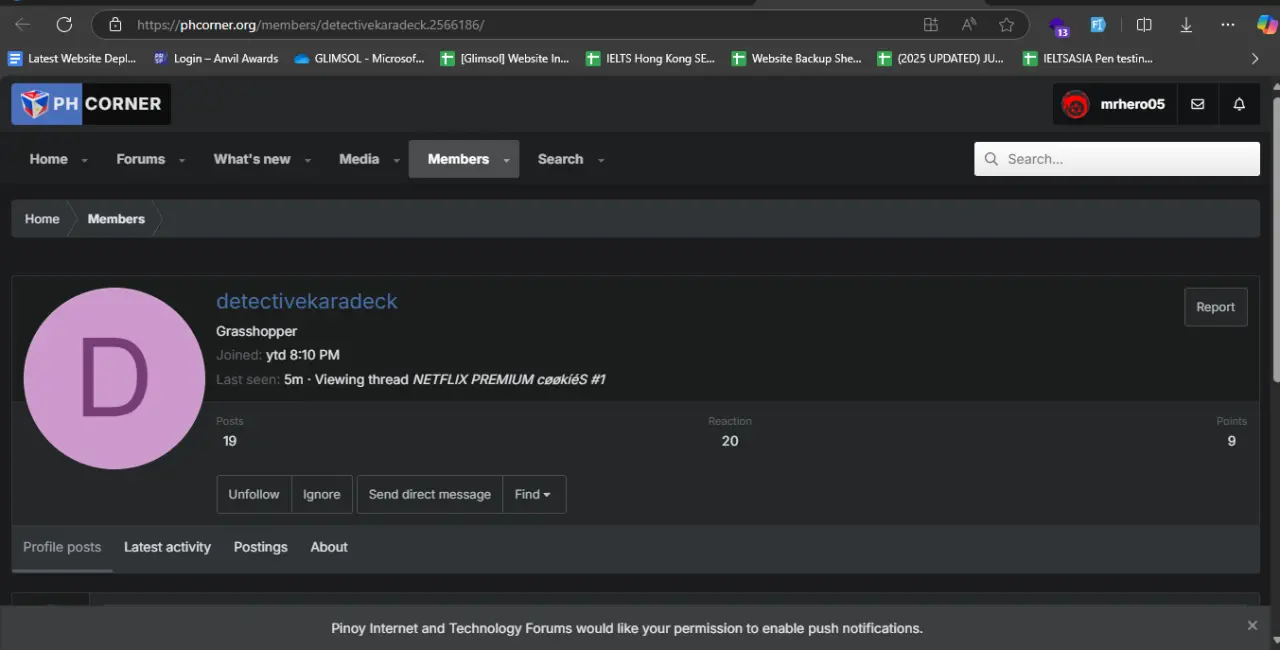
Task: Open the browser split view icon
Action: tap(1144, 25)
